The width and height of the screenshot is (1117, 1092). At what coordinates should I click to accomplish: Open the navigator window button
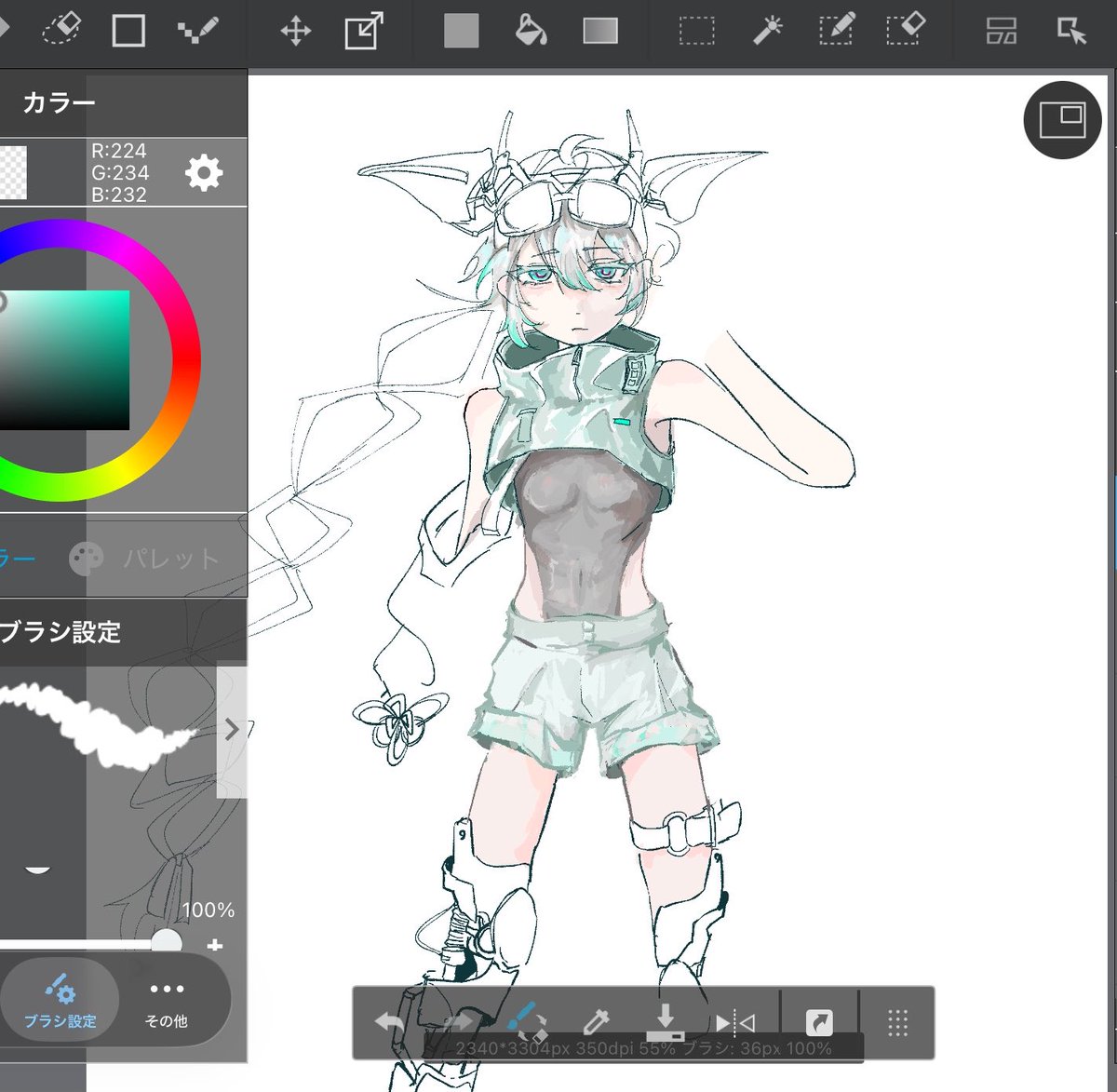(1062, 120)
